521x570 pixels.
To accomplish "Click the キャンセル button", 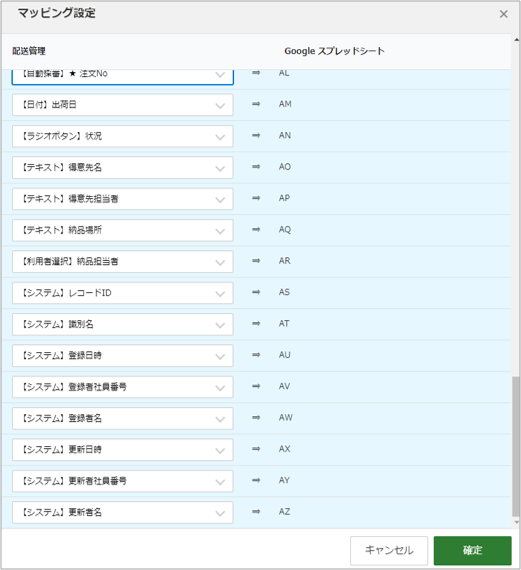I will (x=389, y=550).
